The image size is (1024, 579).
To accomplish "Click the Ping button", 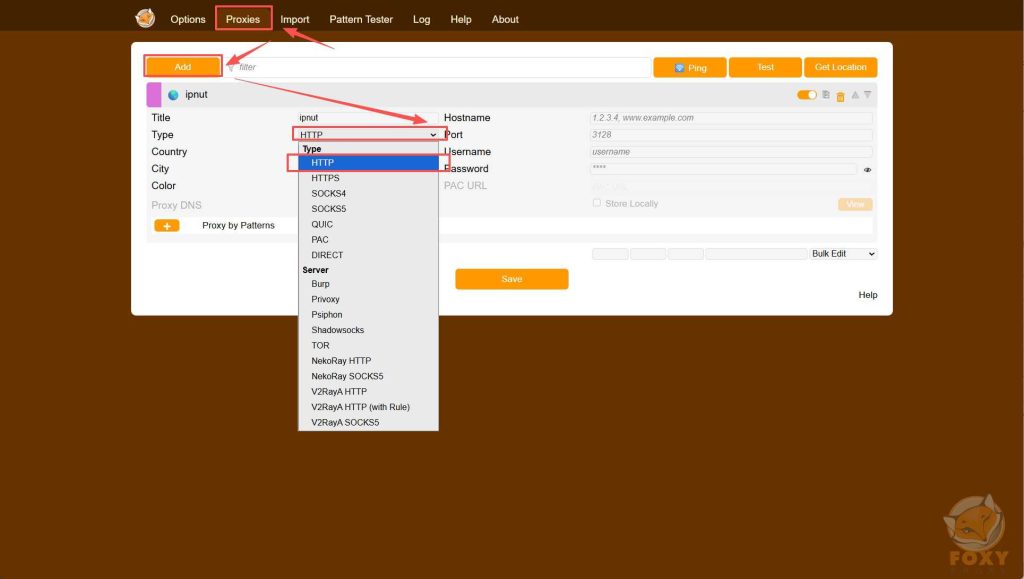I will click(689, 67).
